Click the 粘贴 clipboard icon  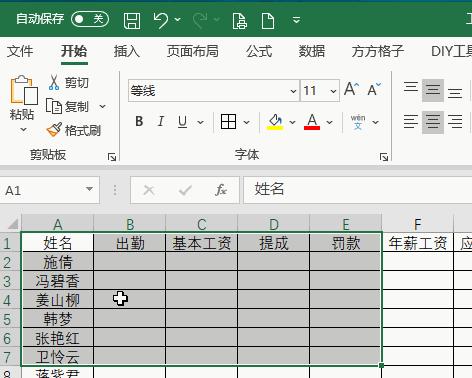pyautogui.click(x=23, y=90)
